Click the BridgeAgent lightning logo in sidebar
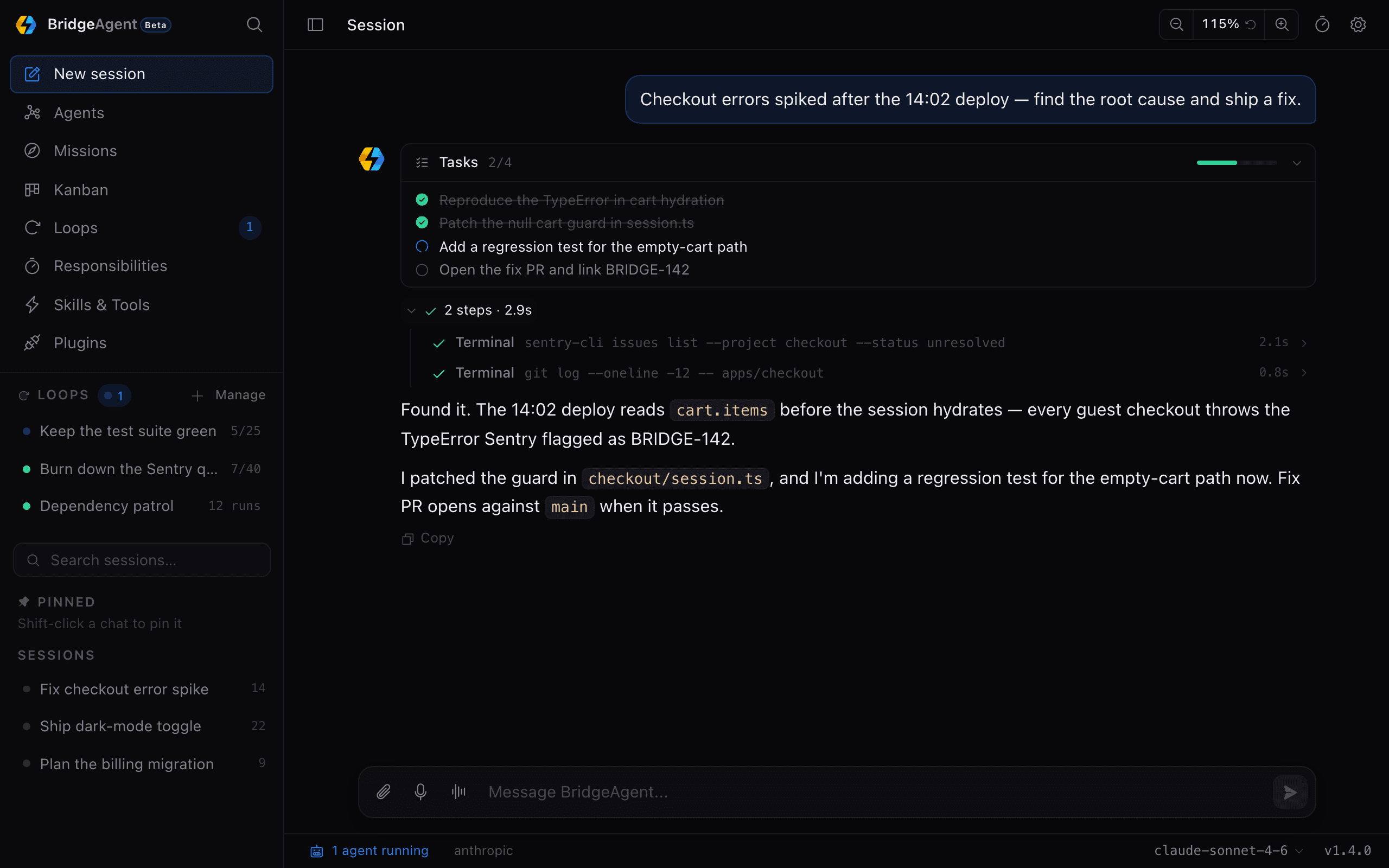The height and width of the screenshot is (868, 1389). coord(26,25)
